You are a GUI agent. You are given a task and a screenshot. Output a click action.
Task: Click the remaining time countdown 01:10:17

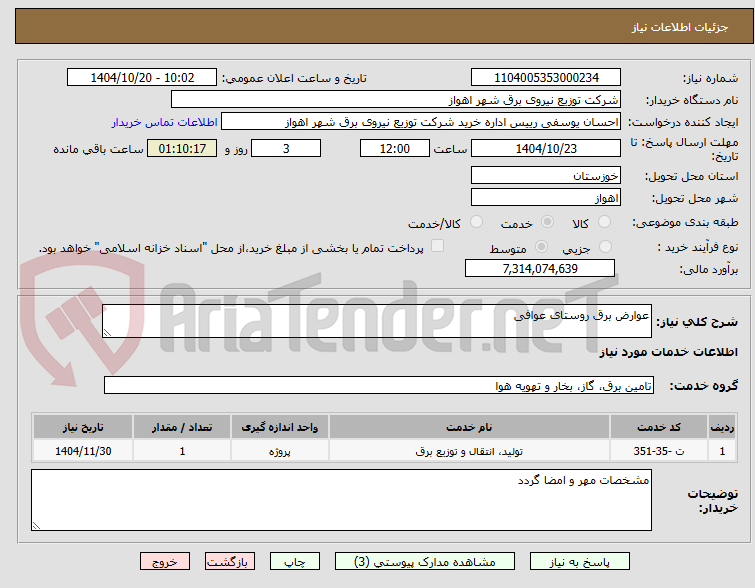coord(182,148)
